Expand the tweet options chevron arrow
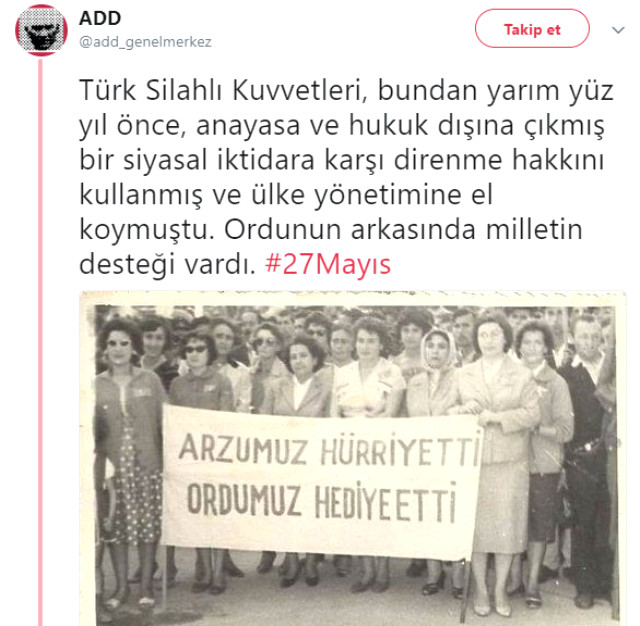This screenshot has height=626, width=640. (618, 30)
